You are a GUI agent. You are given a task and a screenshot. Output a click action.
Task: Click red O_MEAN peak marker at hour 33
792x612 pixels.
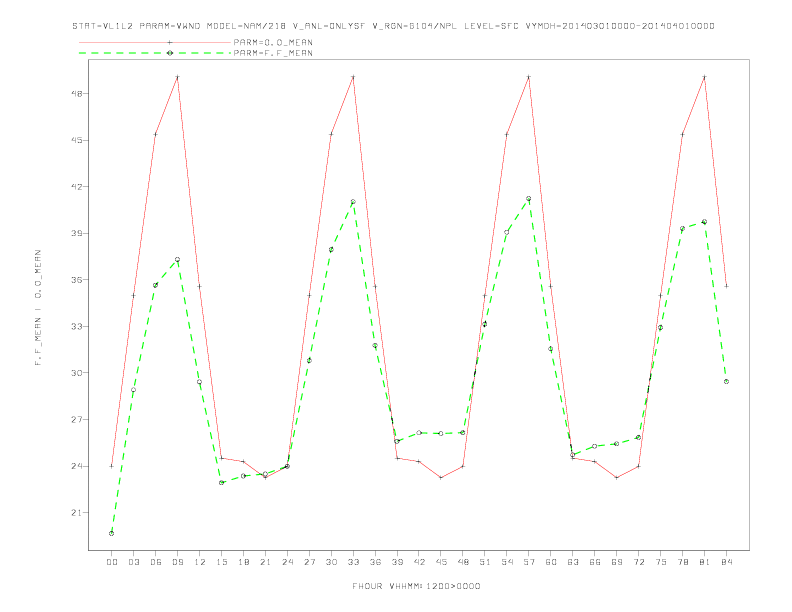coord(353,77)
